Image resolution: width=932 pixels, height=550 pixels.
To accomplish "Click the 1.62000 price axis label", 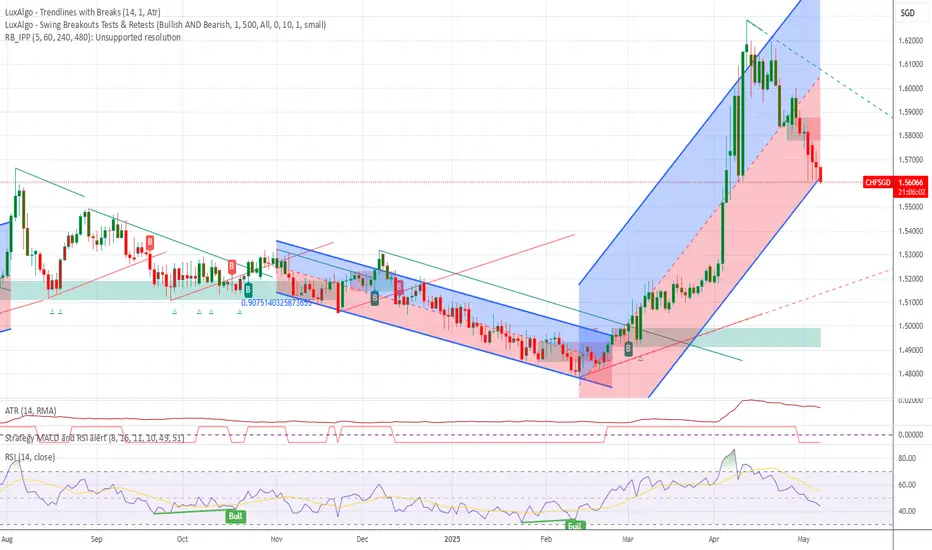I will point(911,40).
